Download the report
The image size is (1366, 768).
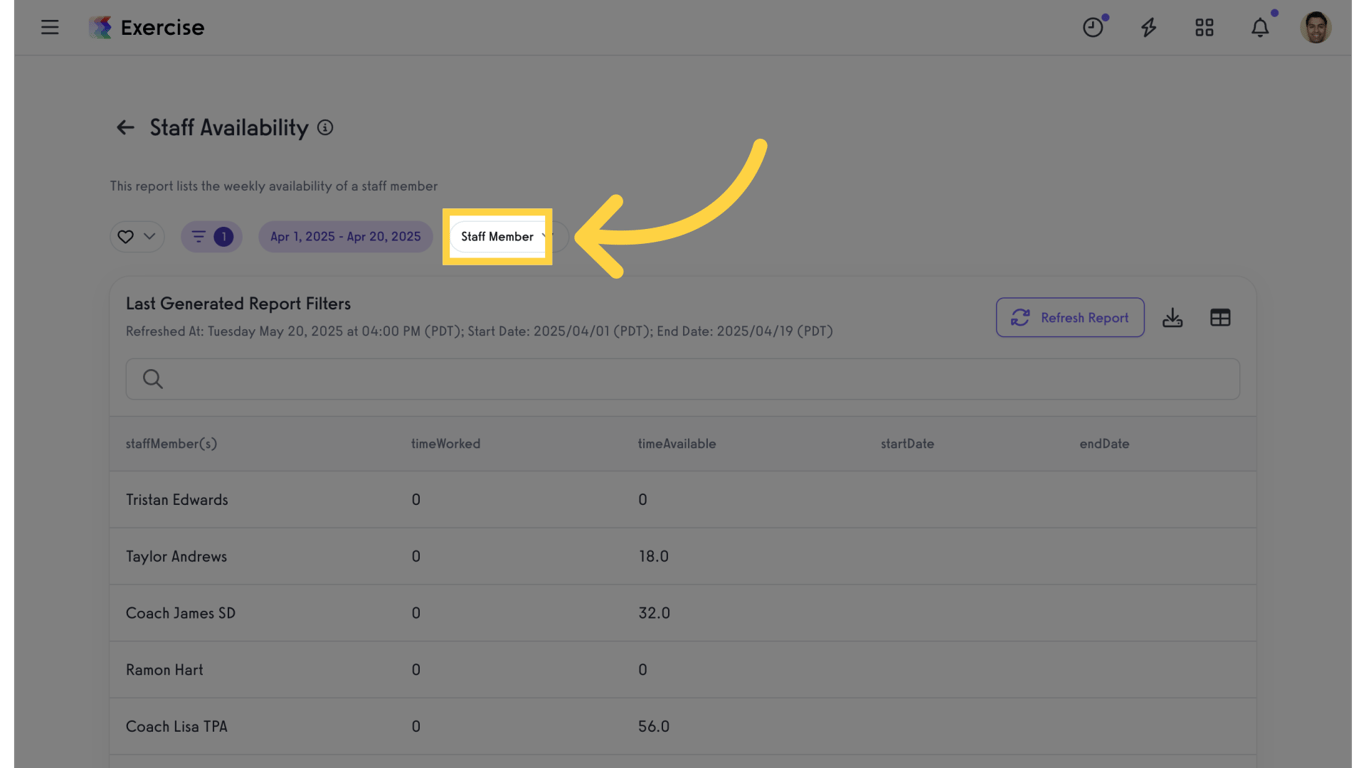(x=1172, y=318)
